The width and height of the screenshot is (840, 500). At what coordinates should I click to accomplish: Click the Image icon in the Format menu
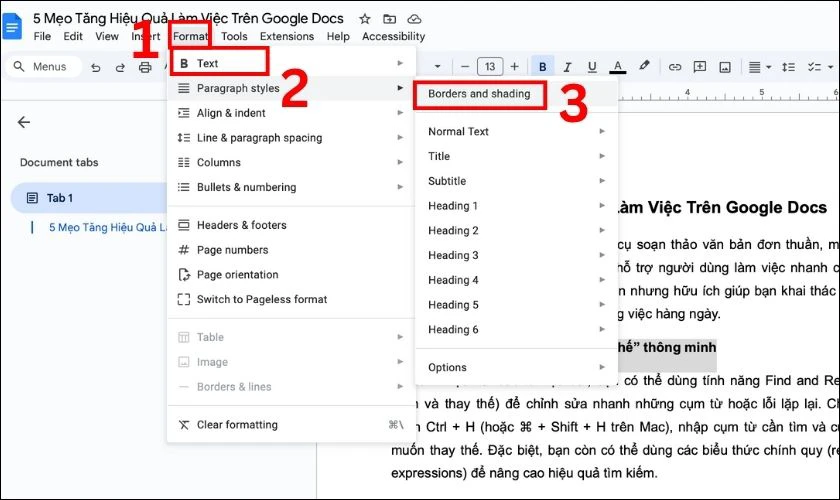click(183, 362)
